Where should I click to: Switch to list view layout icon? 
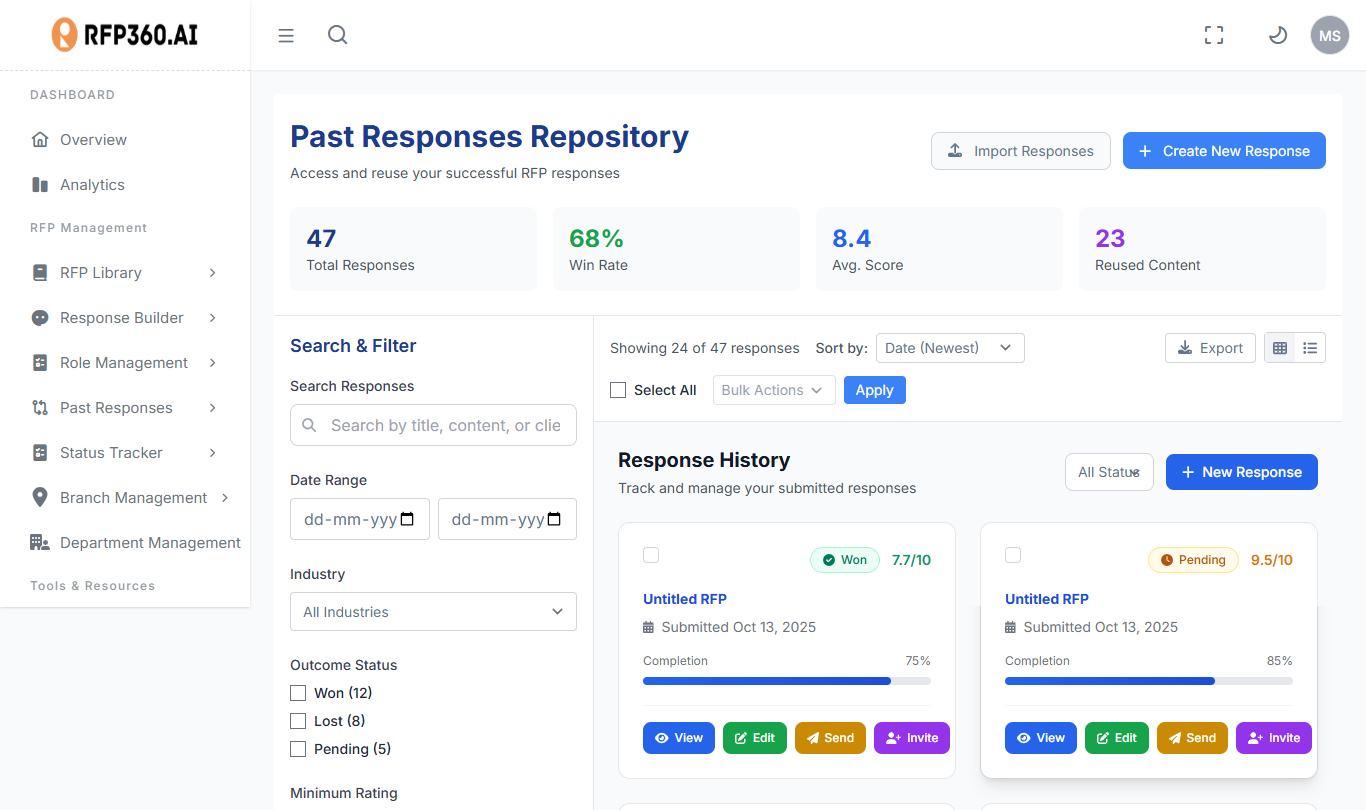click(x=1310, y=348)
